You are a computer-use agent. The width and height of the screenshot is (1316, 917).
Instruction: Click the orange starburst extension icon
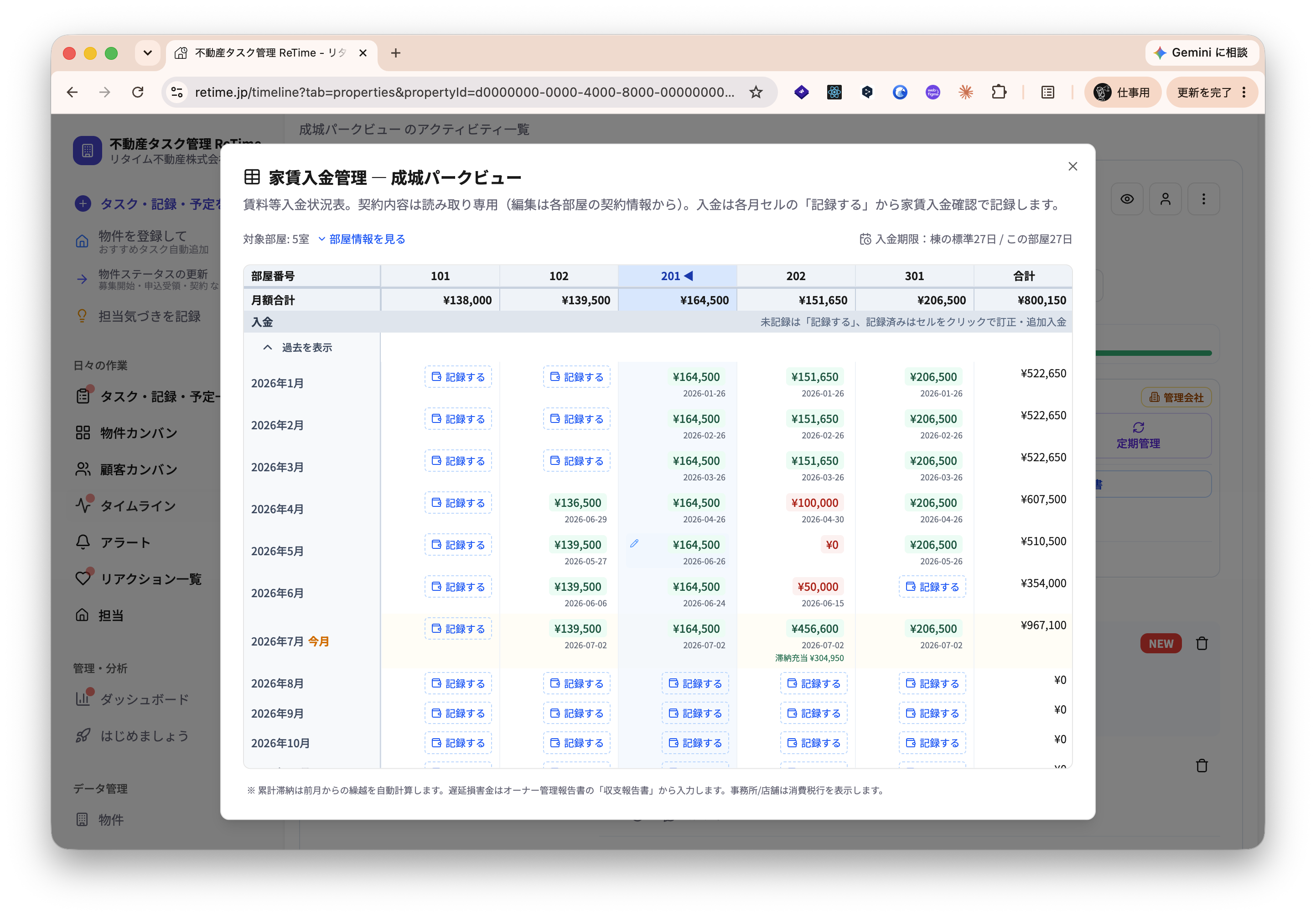(x=966, y=92)
